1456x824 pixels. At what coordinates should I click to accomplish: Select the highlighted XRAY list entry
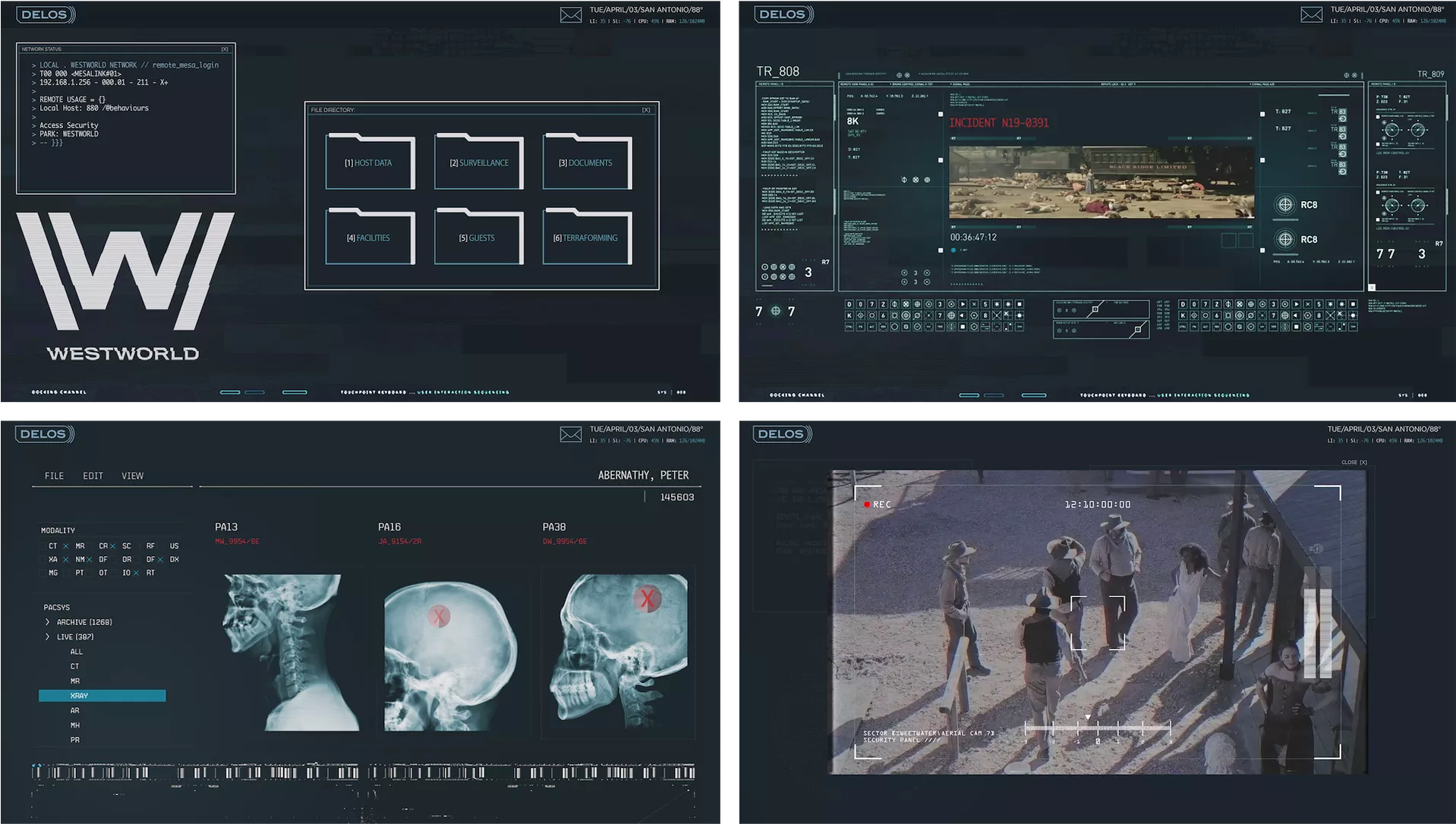point(102,696)
